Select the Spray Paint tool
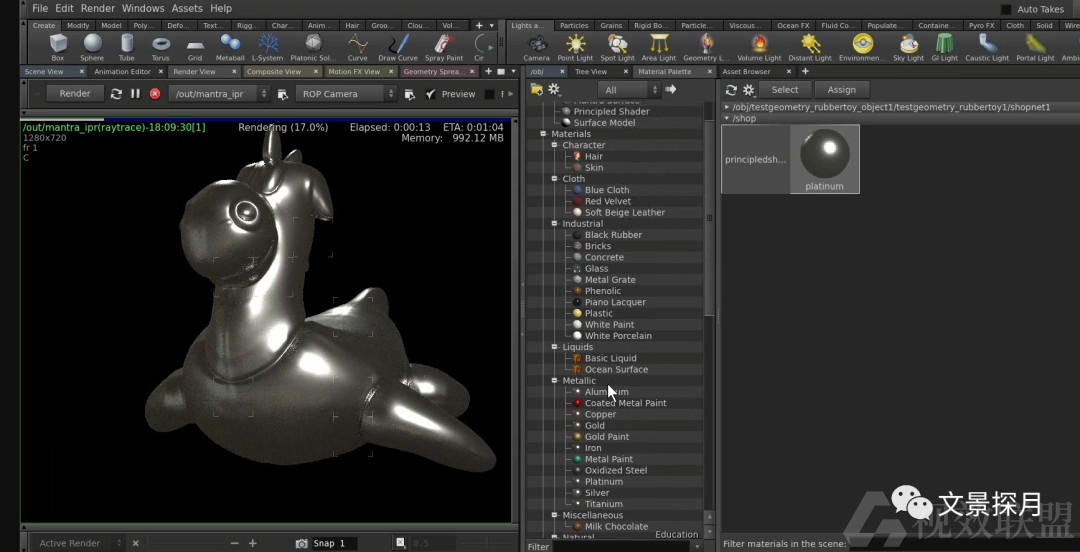1080x552 pixels. tap(444, 48)
